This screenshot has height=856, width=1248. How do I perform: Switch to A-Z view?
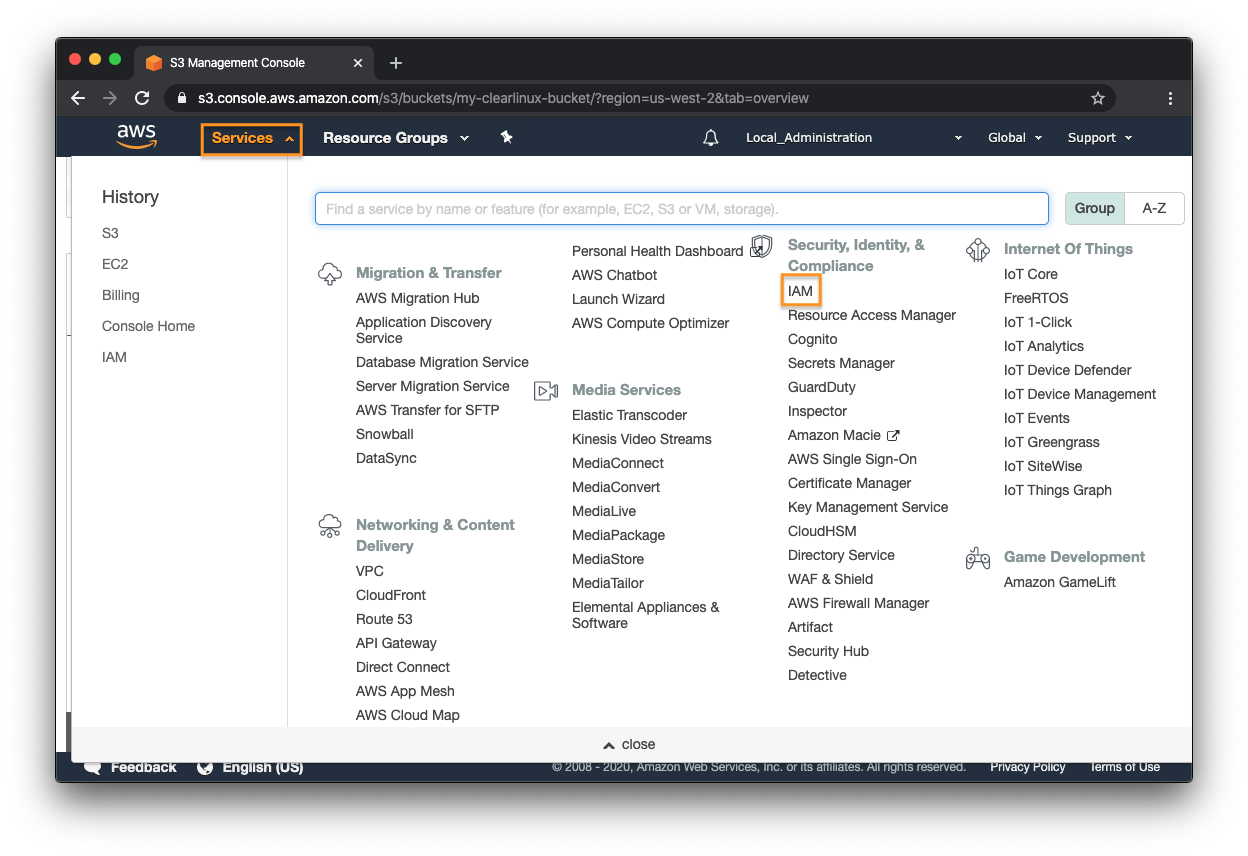[1155, 208]
